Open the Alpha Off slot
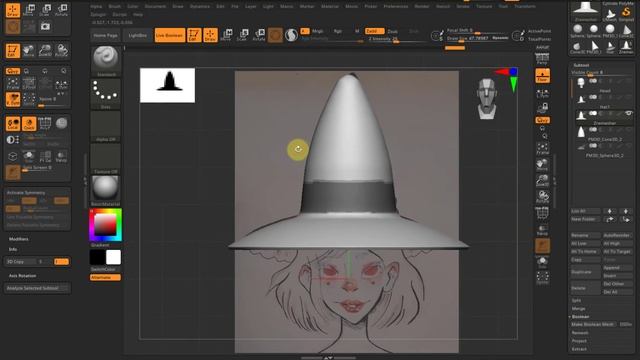 105,126
